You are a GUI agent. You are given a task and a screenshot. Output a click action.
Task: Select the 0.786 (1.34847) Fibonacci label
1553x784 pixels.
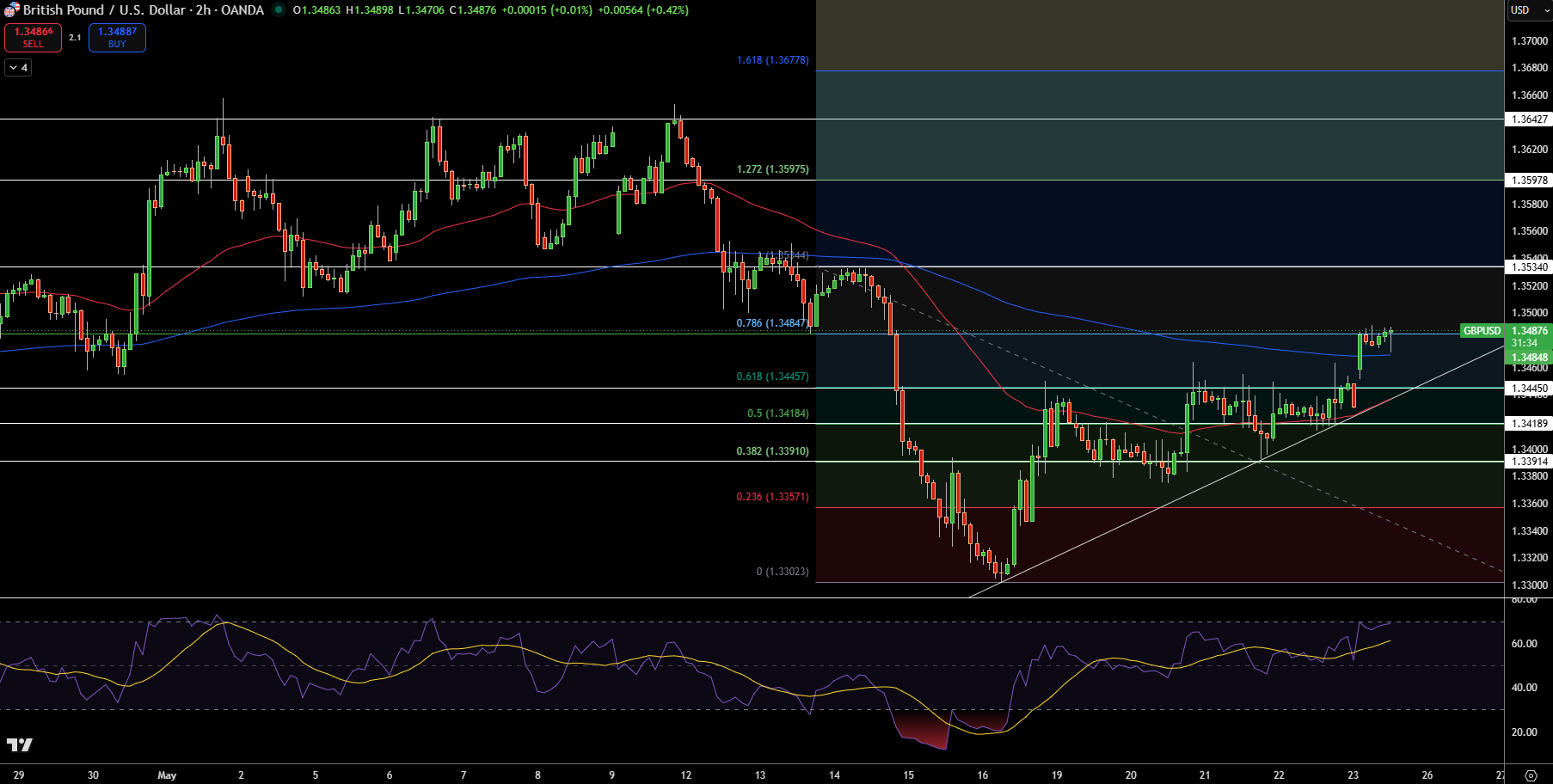coord(773,323)
